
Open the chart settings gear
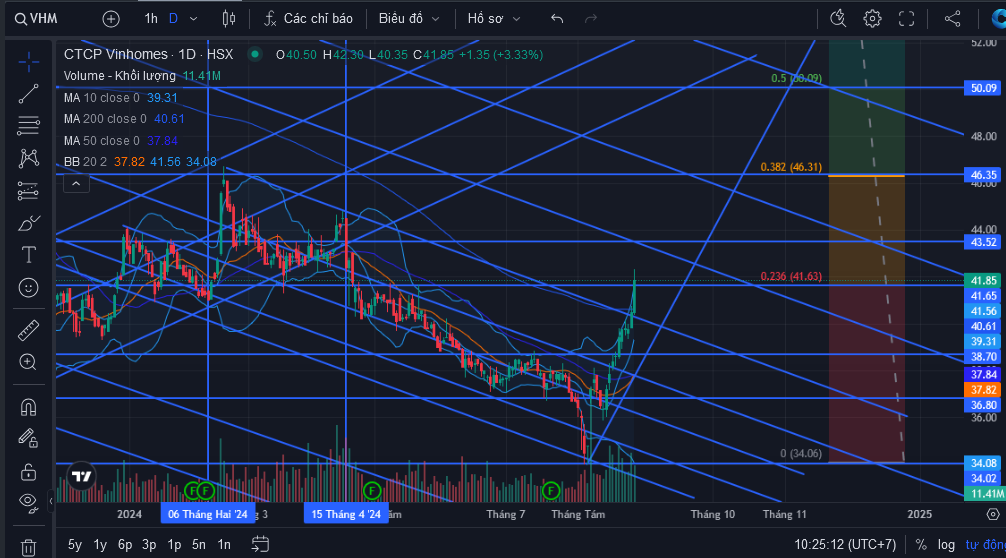(872, 19)
